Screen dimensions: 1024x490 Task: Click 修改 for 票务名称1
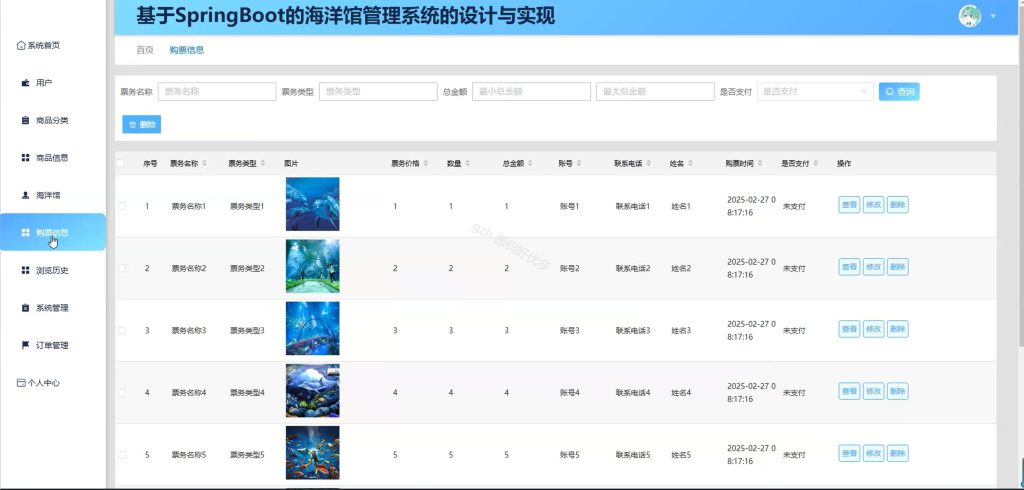click(873, 204)
